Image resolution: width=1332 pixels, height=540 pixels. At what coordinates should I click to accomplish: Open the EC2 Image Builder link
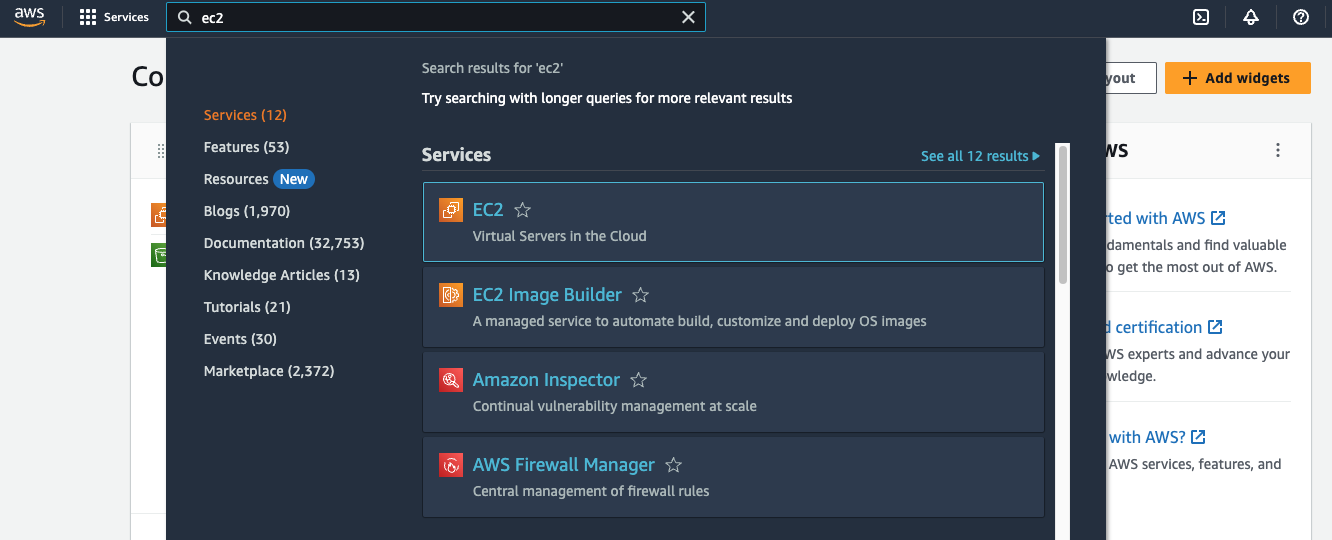(547, 295)
